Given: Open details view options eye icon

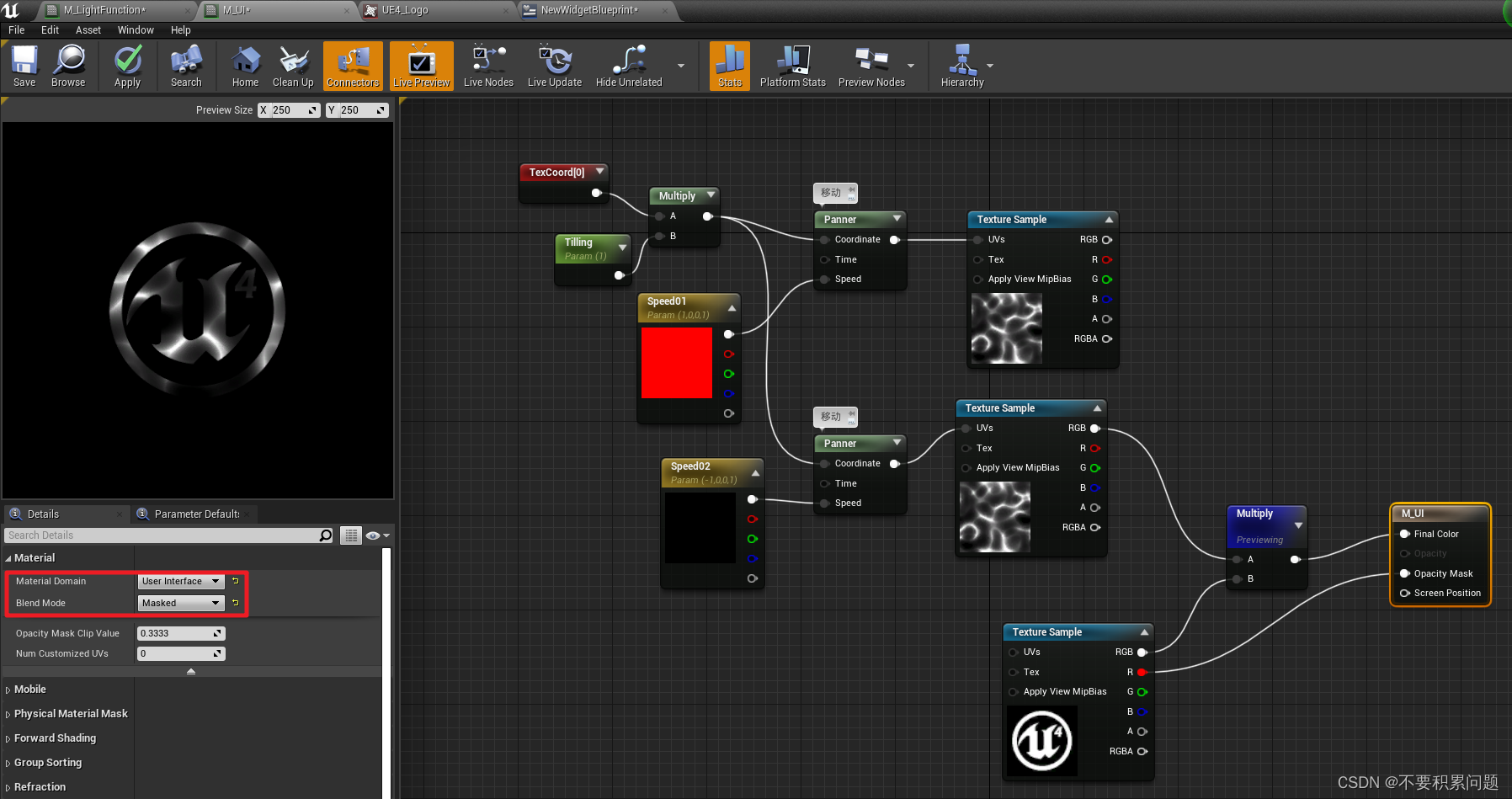Looking at the screenshot, I should (x=378, y=535).
